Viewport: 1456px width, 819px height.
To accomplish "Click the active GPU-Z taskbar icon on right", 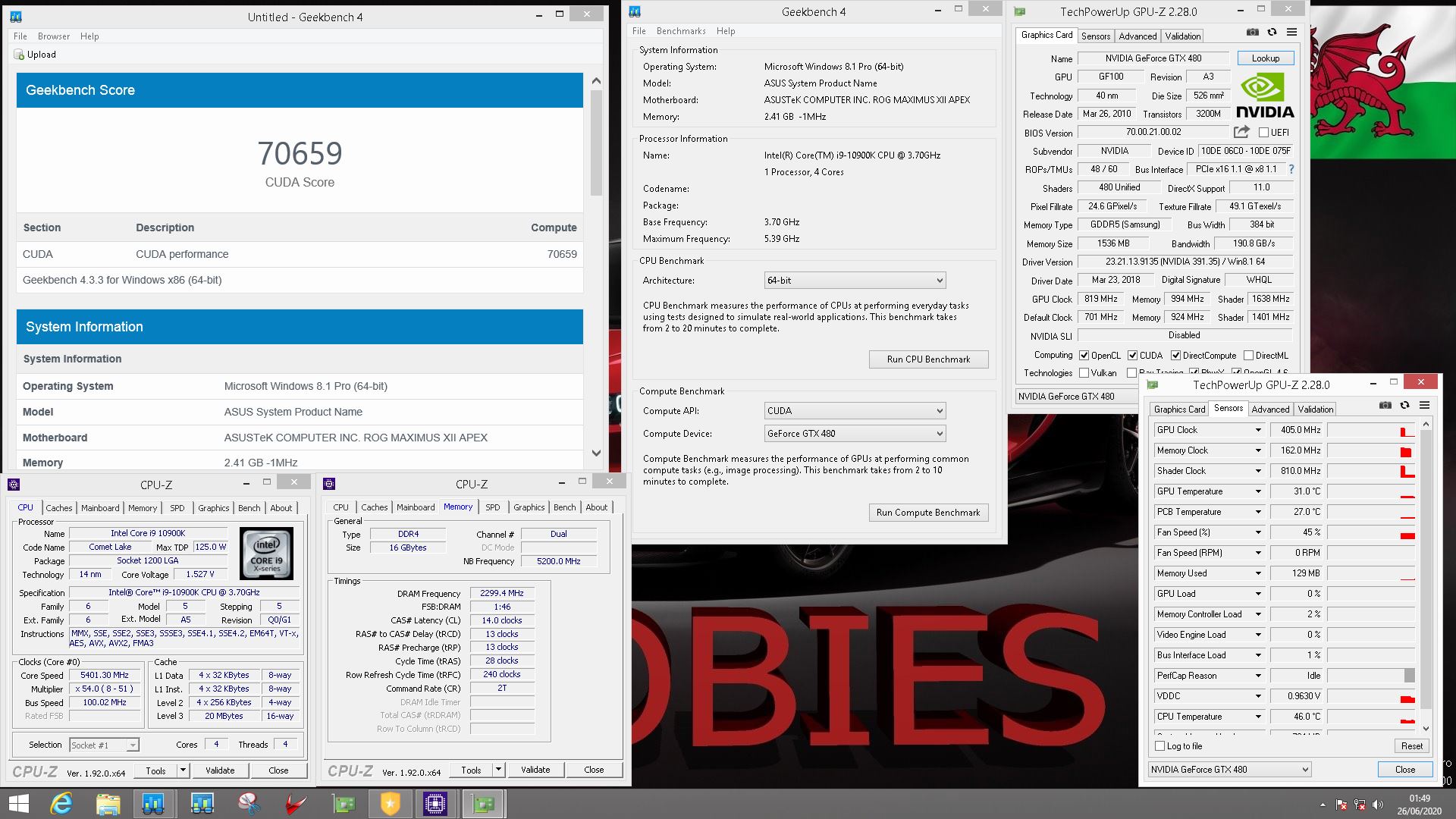I will click(484, 804).
